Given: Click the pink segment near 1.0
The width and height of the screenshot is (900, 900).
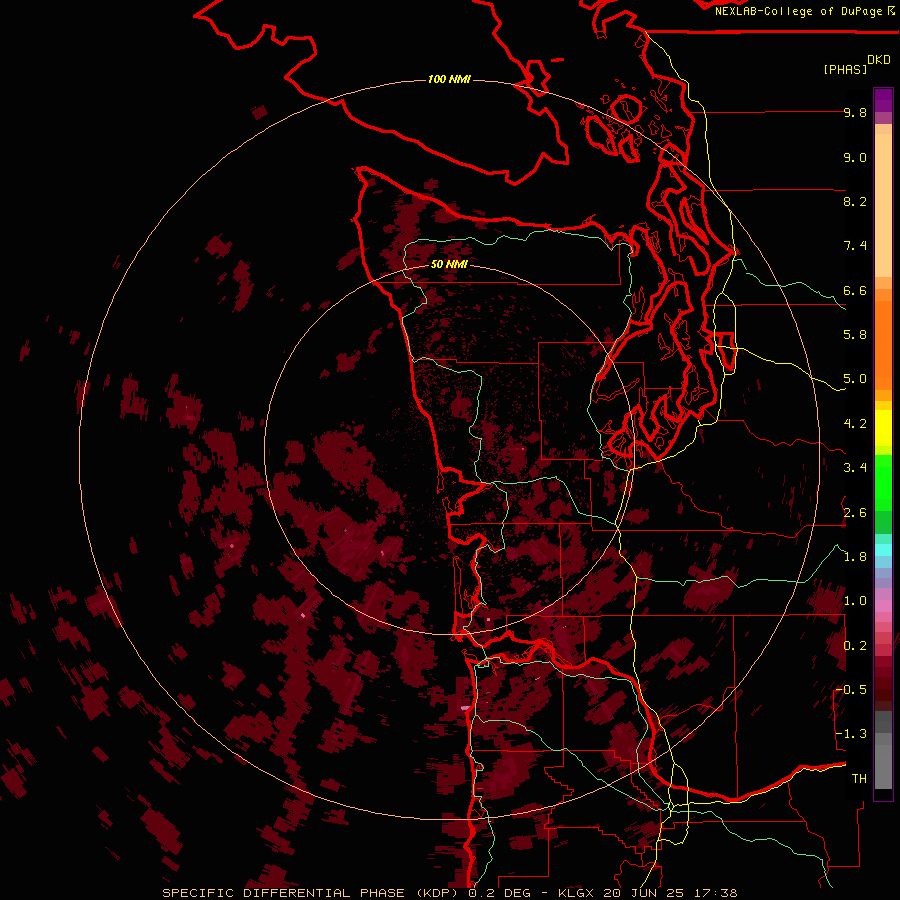Looking at the screenshot, I should (883, 606).
